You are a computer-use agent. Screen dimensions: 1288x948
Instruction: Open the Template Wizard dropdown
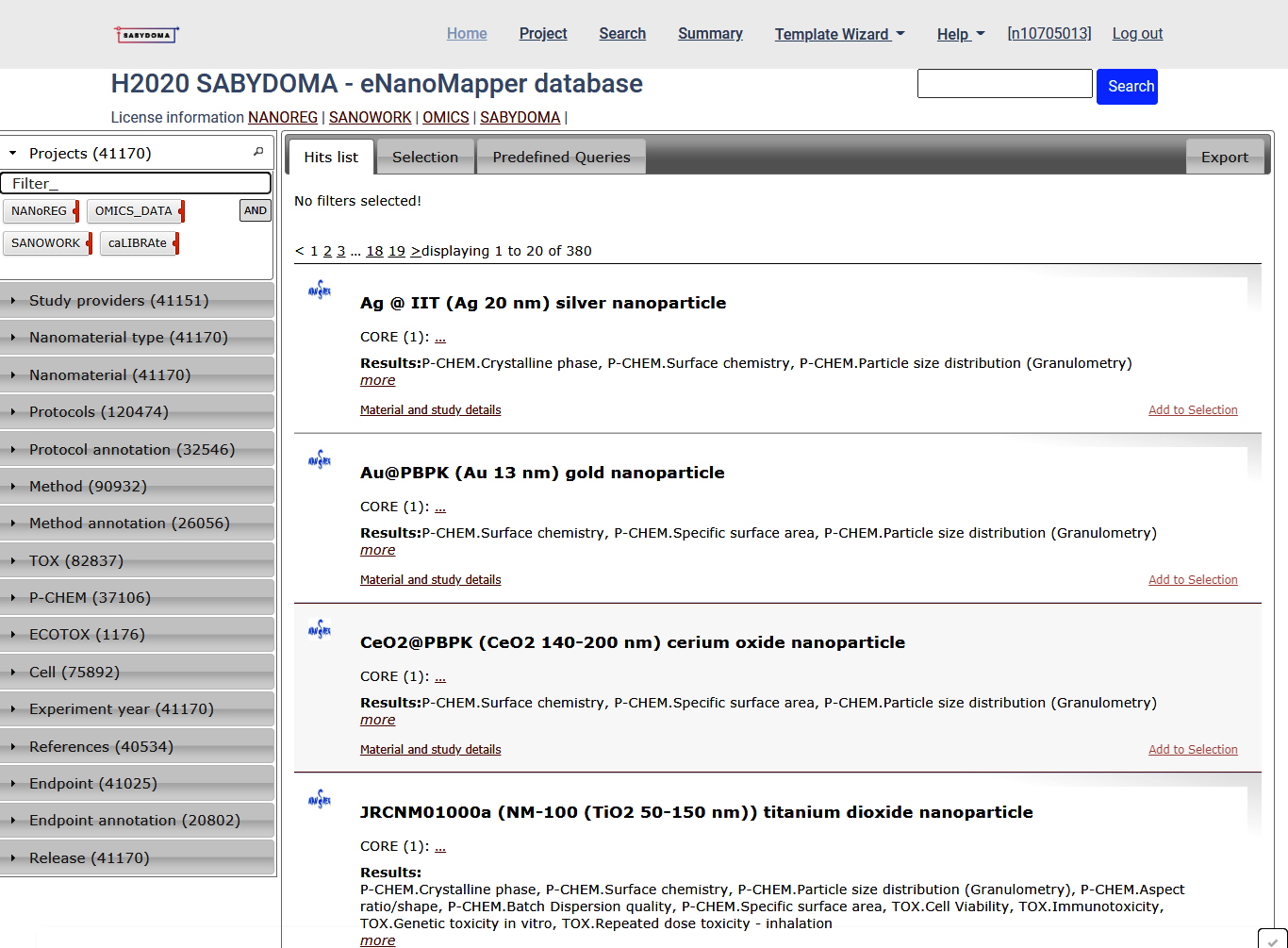[x=839, y=34]
